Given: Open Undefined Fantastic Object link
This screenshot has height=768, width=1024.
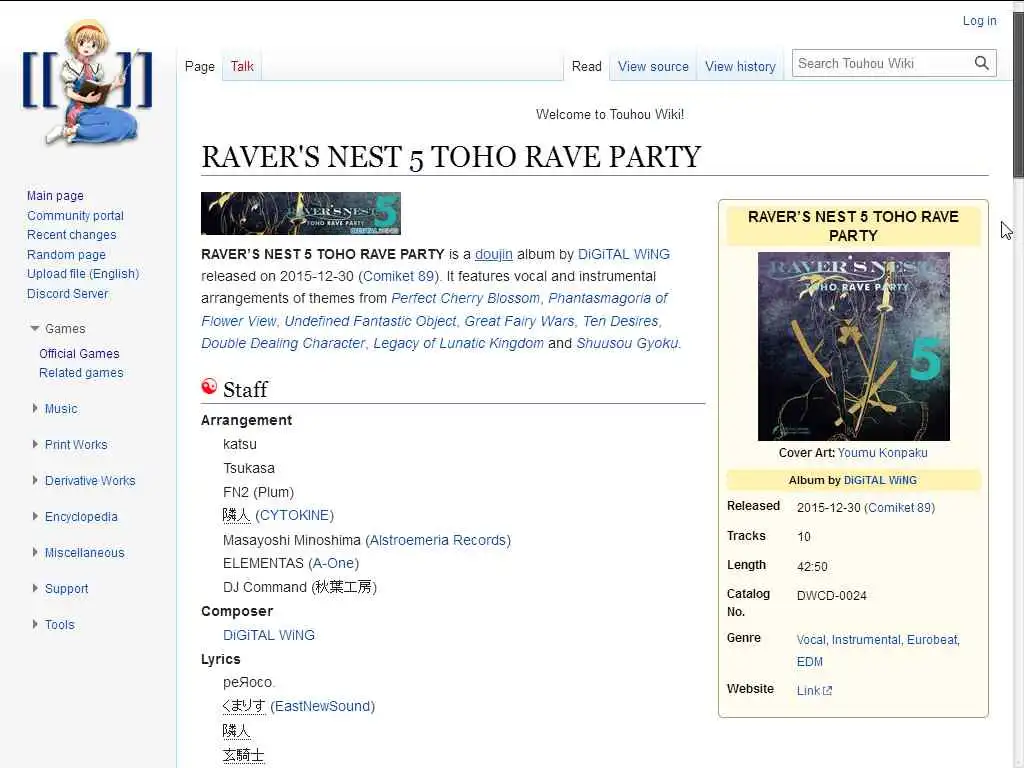Looking at the screenshot, I should (370, 321).
